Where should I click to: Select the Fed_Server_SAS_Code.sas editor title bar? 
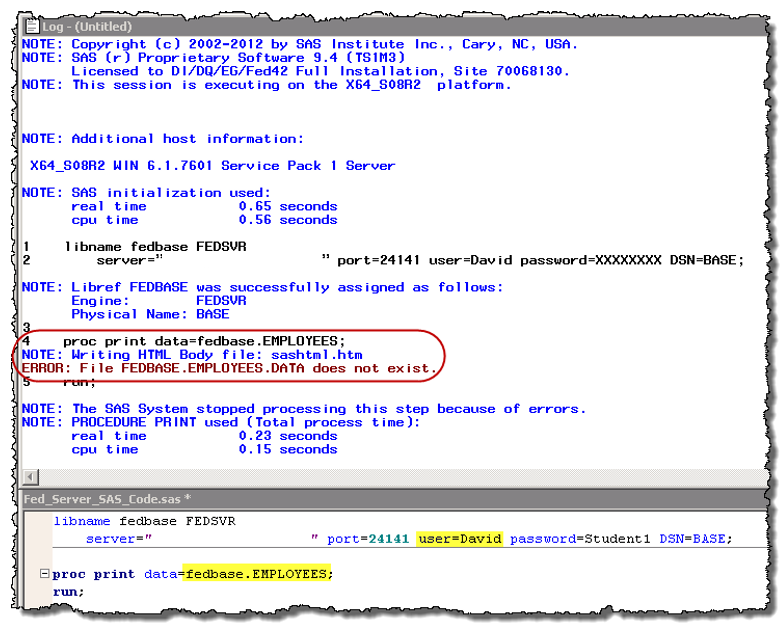click(100, 498)
